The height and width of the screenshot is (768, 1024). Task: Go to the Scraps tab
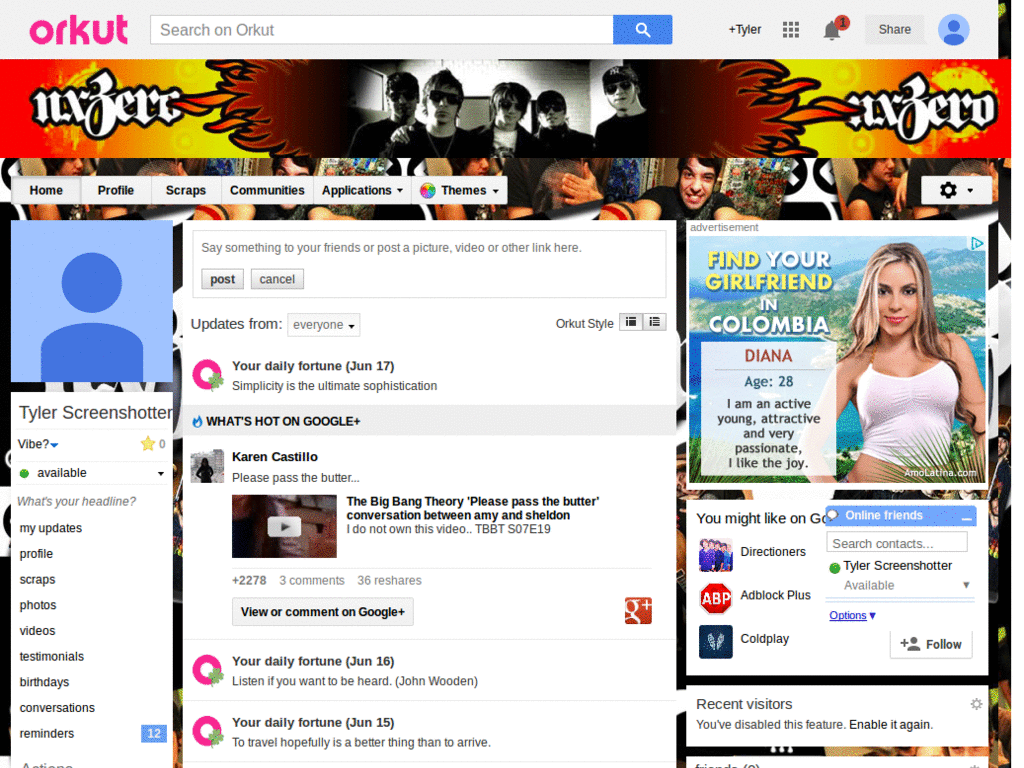(185, 191)
